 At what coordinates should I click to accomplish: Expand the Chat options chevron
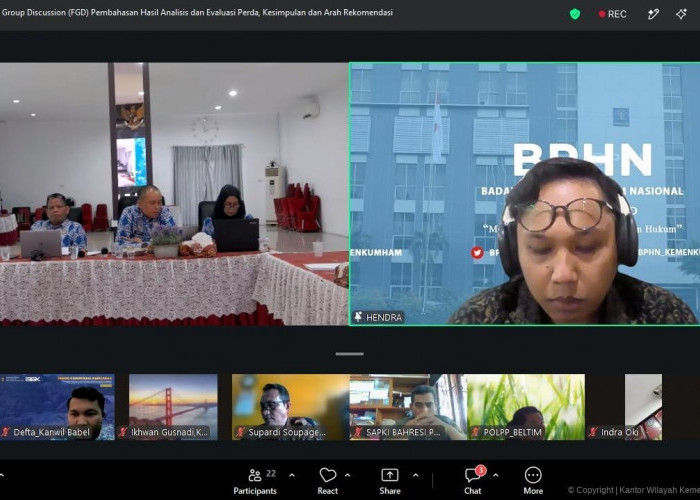496,475
